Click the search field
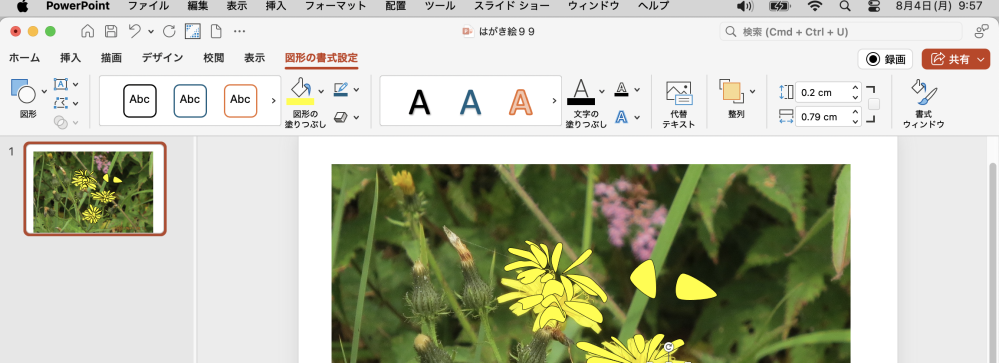 tap(841, 32)
